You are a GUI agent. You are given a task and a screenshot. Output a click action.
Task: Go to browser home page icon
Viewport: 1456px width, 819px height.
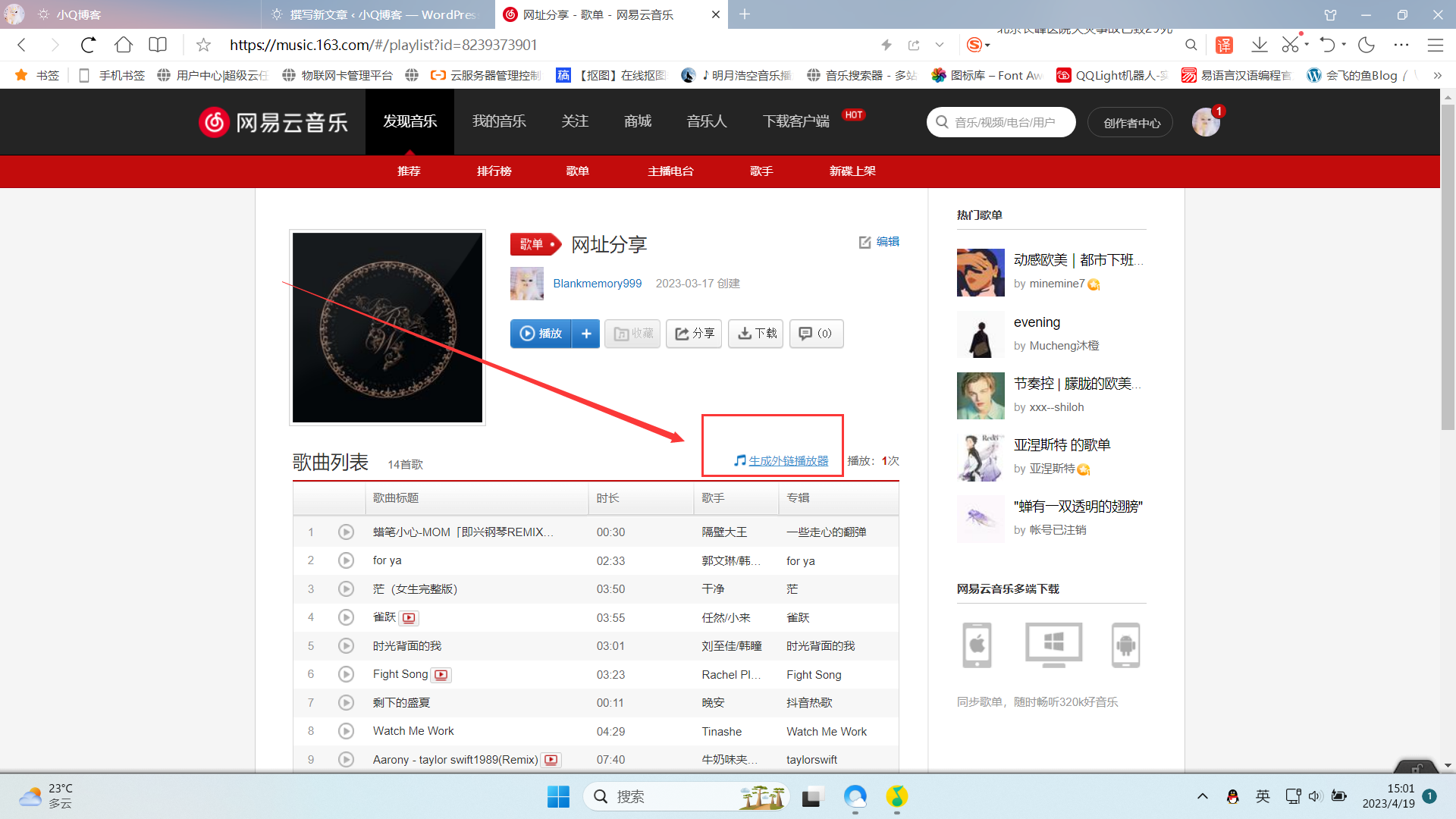[x=123, y=45]
